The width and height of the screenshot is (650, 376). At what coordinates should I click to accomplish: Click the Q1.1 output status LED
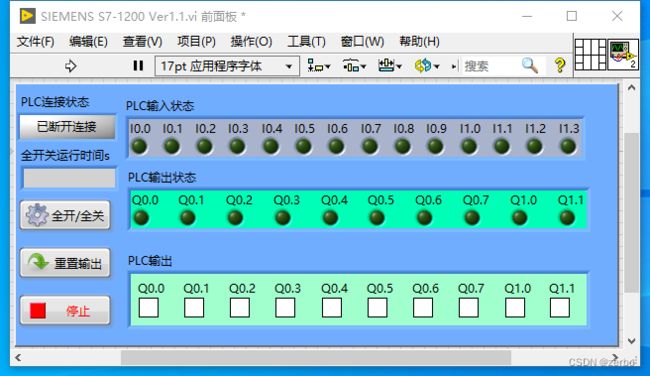pos(567,218)
